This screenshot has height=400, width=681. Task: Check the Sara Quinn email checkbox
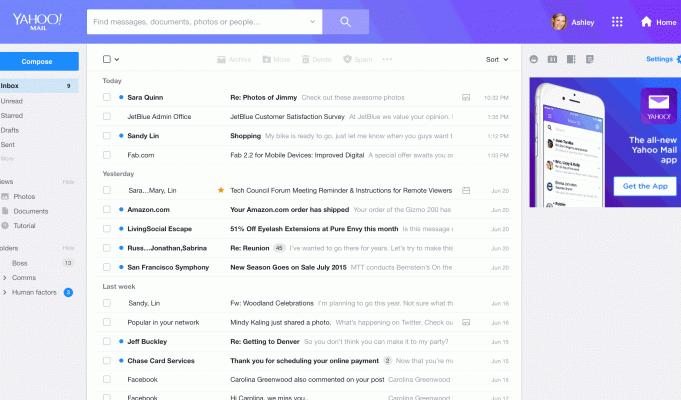[x=107, y=97]
